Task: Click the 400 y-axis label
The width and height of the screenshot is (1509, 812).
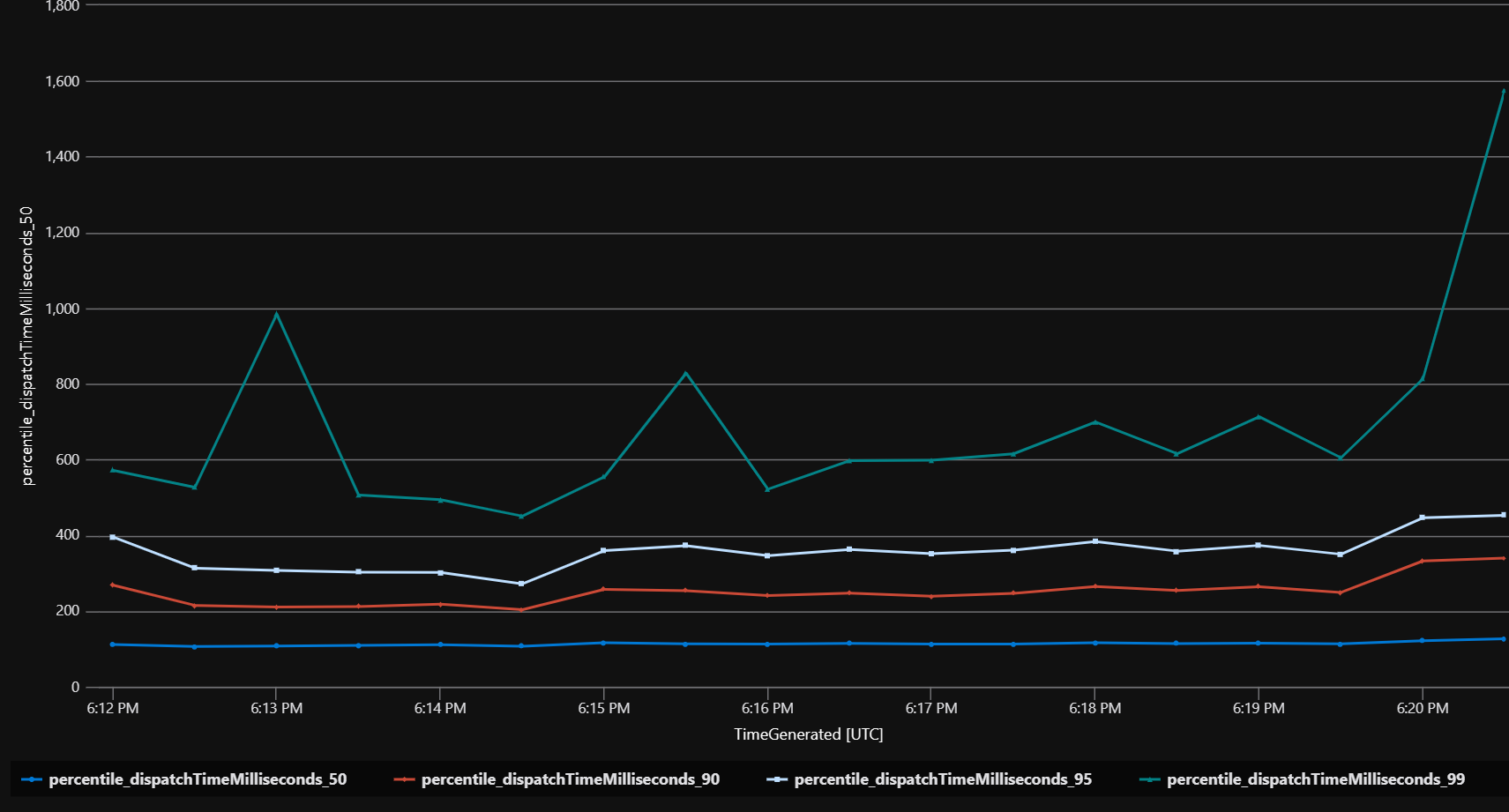Action: [x=68, y=535]
